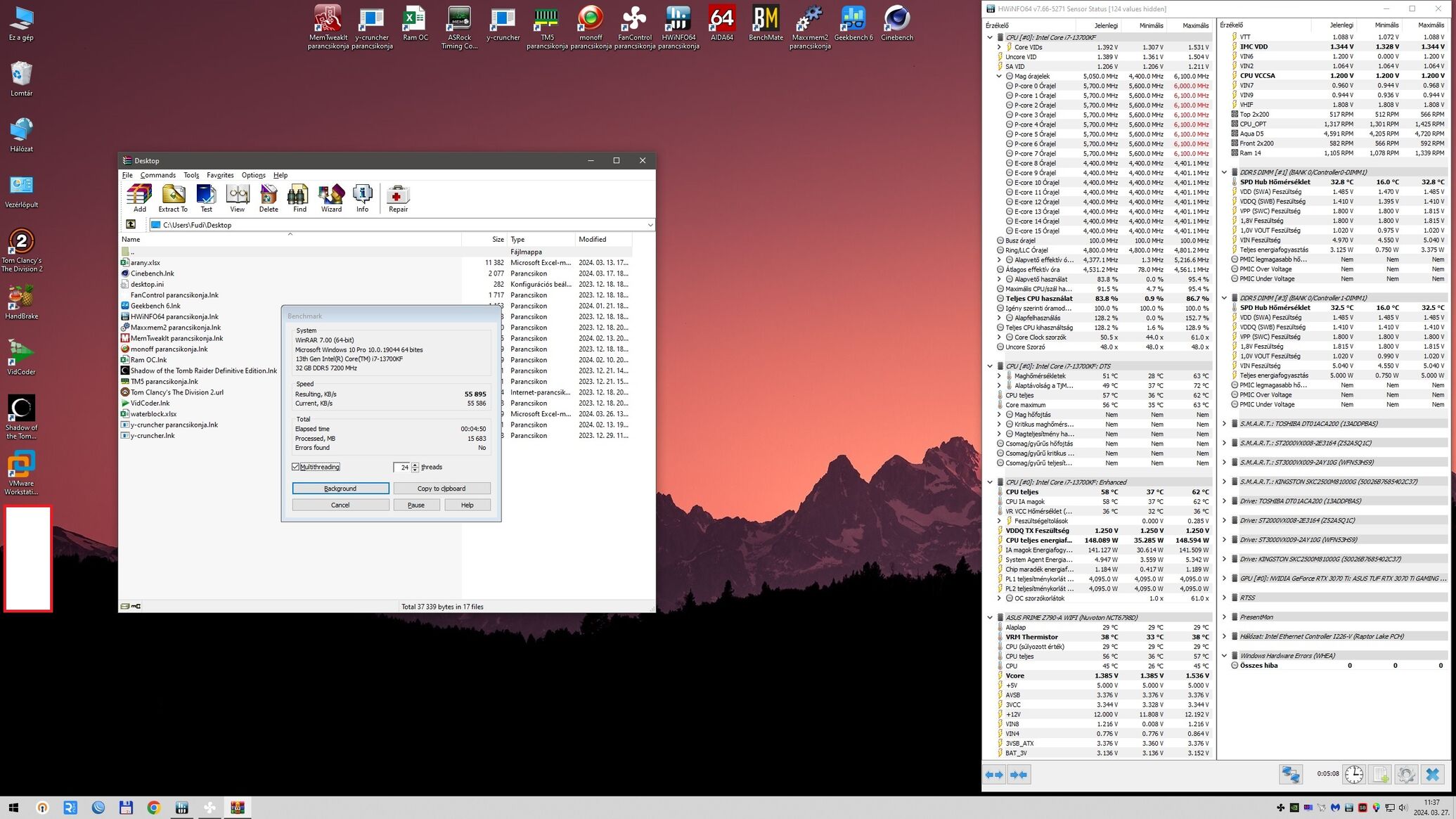Collapse the ASUS PRIME Z790-A WIFI group
The height and width of the screenshot is (819, 1456).
pyautogui.click(x=990, y=617)
